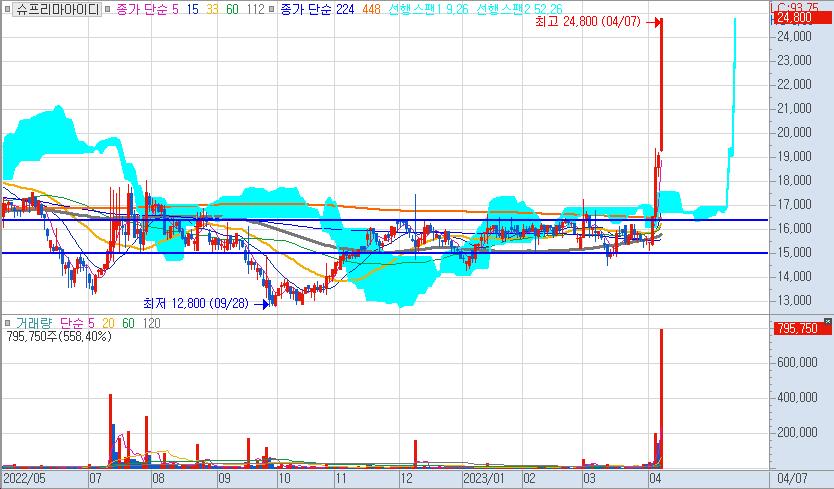The width and height of the screenshot is (834, 489).
Task: Click the 2023/01 date axis label
Action: 485,478
